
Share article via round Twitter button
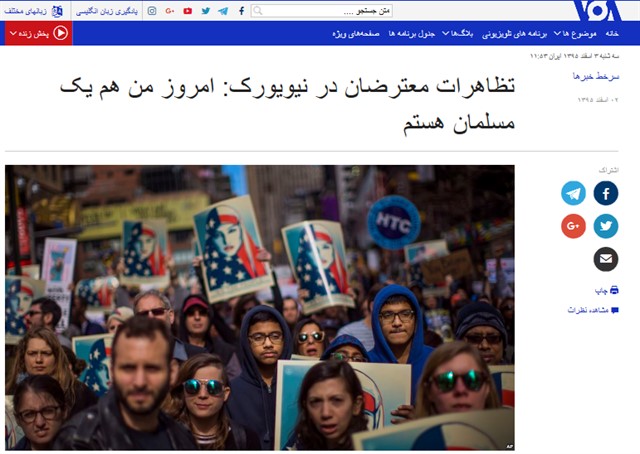point(606,226)
